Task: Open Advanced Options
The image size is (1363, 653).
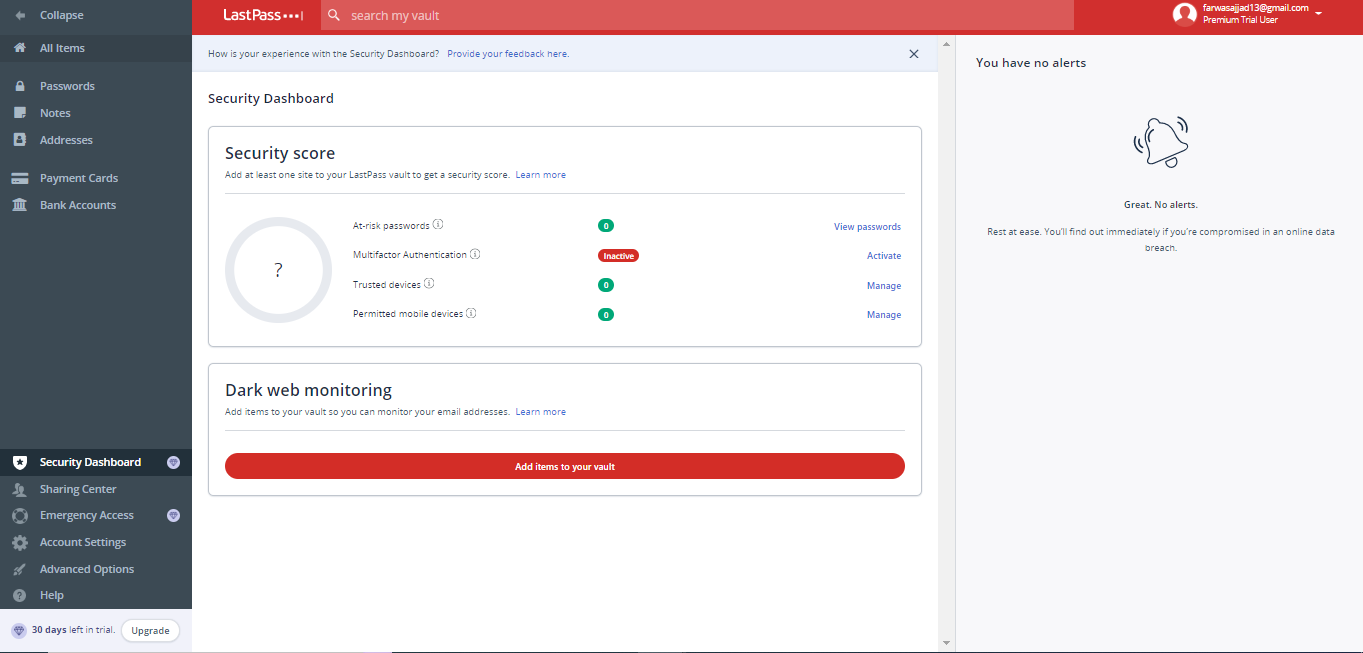Action: click(x=96, y=569)
